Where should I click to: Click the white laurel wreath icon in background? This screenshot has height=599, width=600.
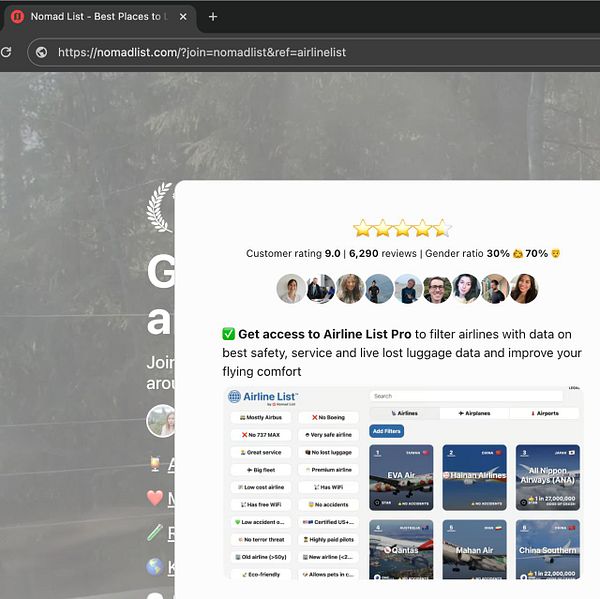tap(160, 207)
